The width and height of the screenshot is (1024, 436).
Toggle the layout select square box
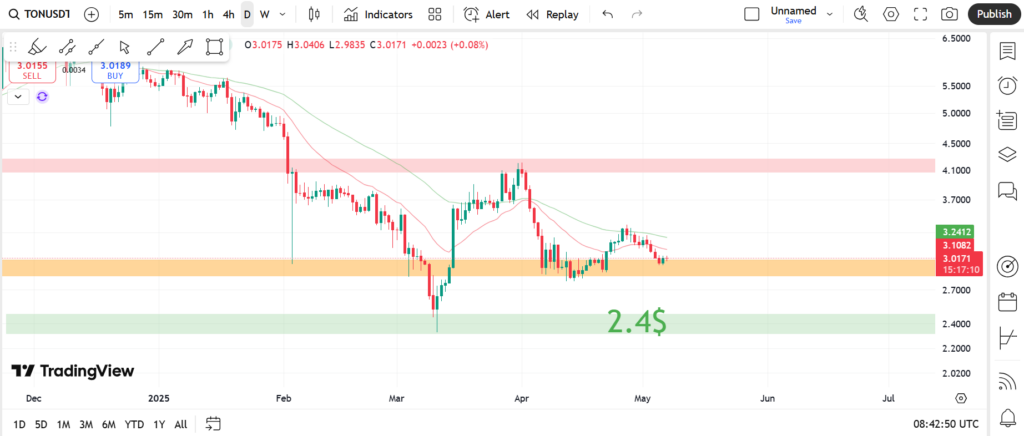(752, 14)
